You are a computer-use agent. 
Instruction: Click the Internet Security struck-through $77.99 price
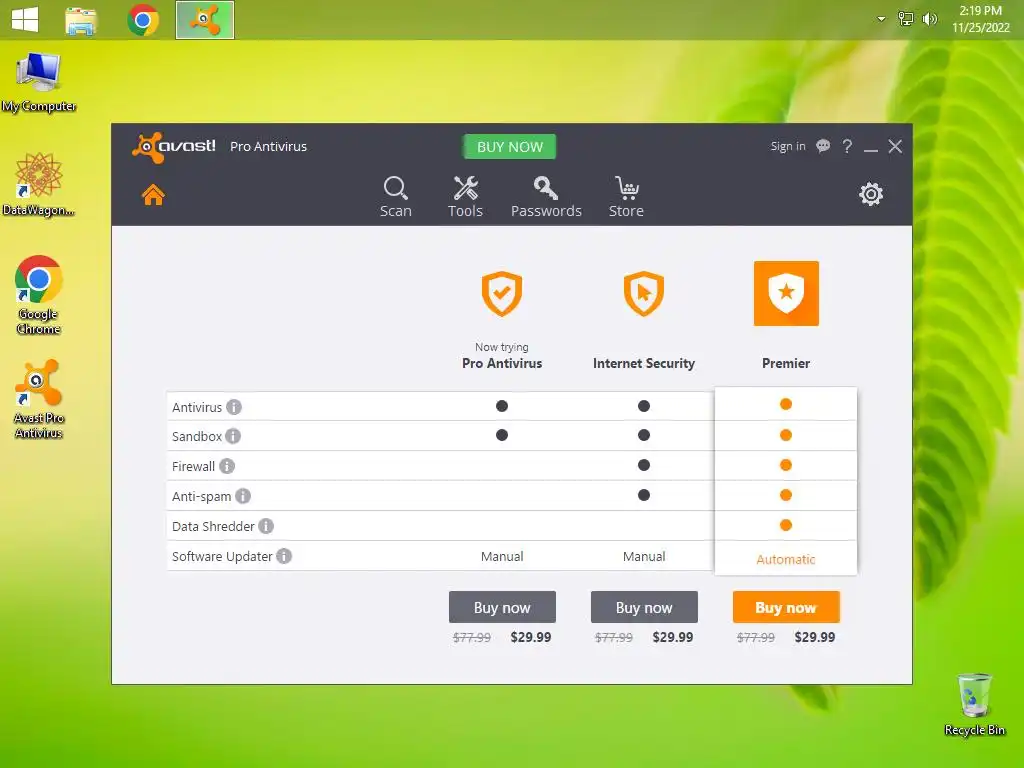(x=614, y=637)
